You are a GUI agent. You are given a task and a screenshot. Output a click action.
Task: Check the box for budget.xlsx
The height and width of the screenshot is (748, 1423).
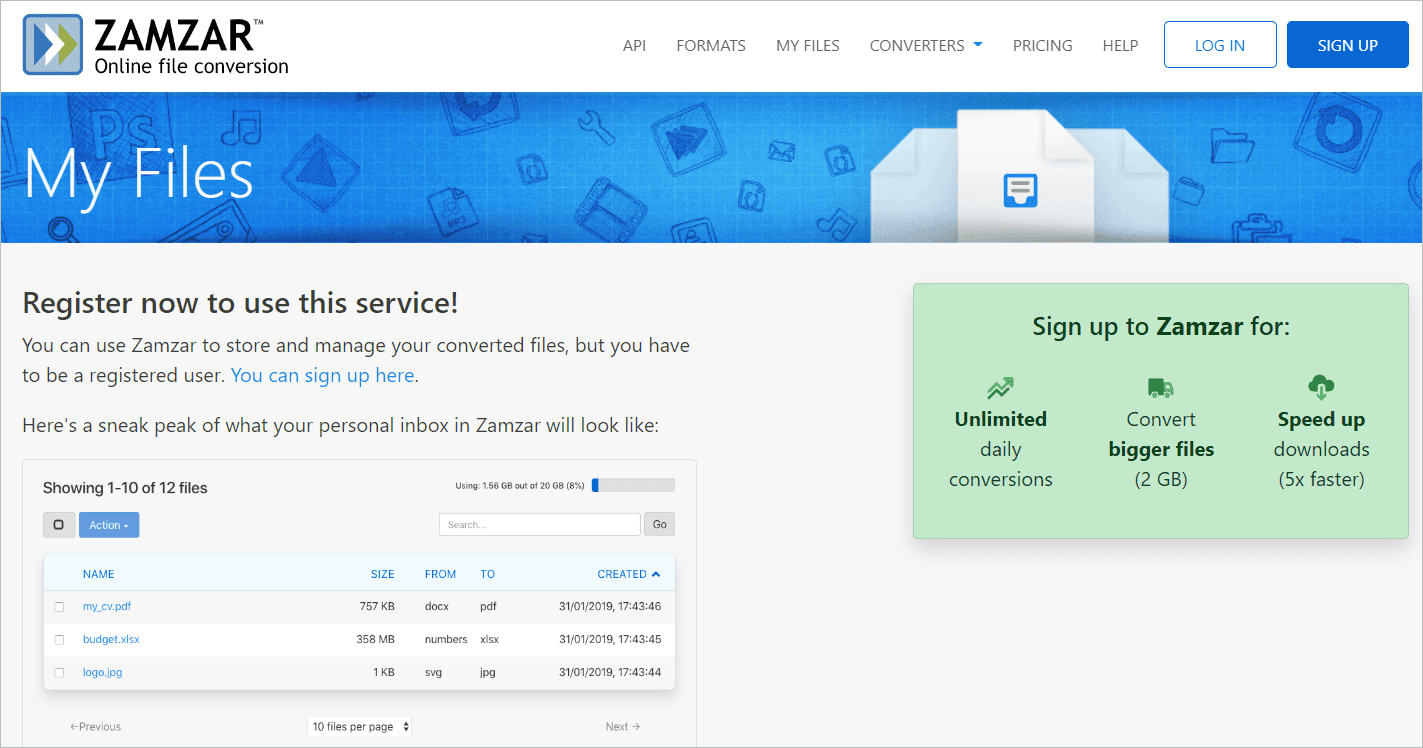(59, 640)
